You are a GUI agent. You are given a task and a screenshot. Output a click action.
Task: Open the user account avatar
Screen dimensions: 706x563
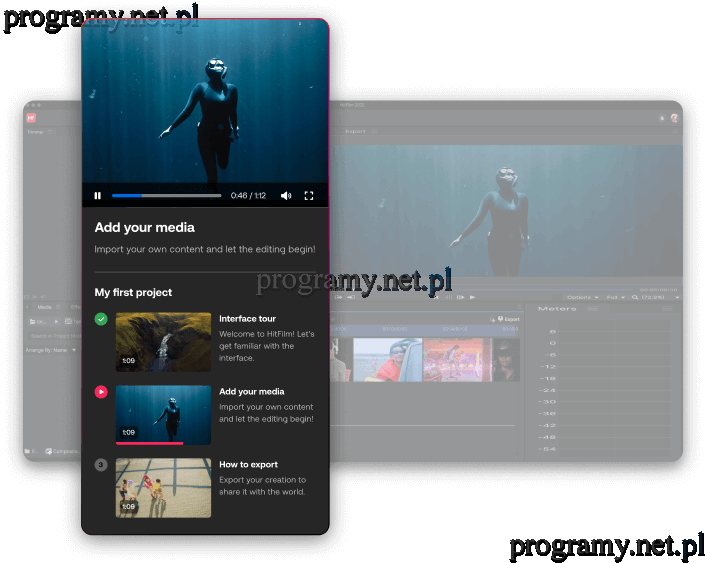tap(674, 117)
